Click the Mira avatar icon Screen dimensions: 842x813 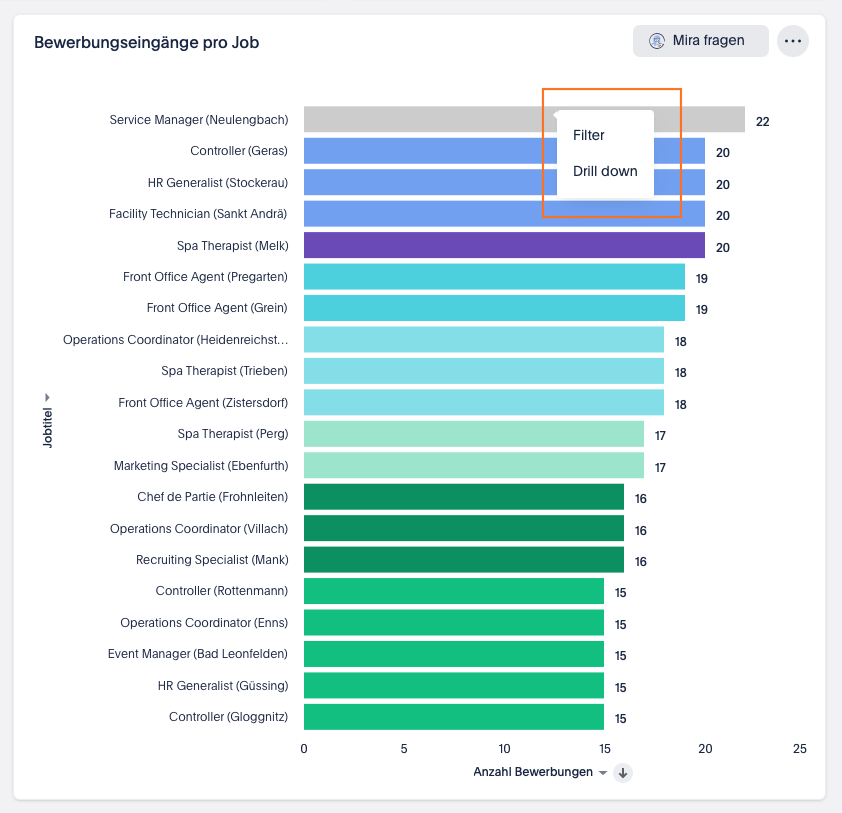[657, 41]
